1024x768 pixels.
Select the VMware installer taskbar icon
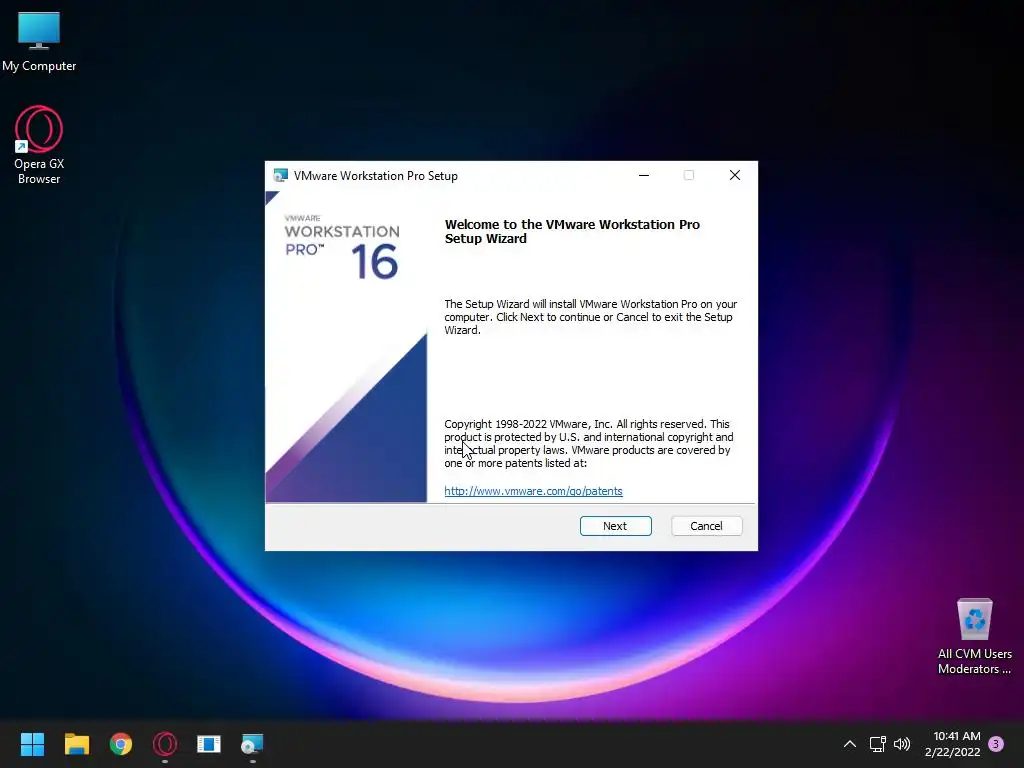point(252,744)
